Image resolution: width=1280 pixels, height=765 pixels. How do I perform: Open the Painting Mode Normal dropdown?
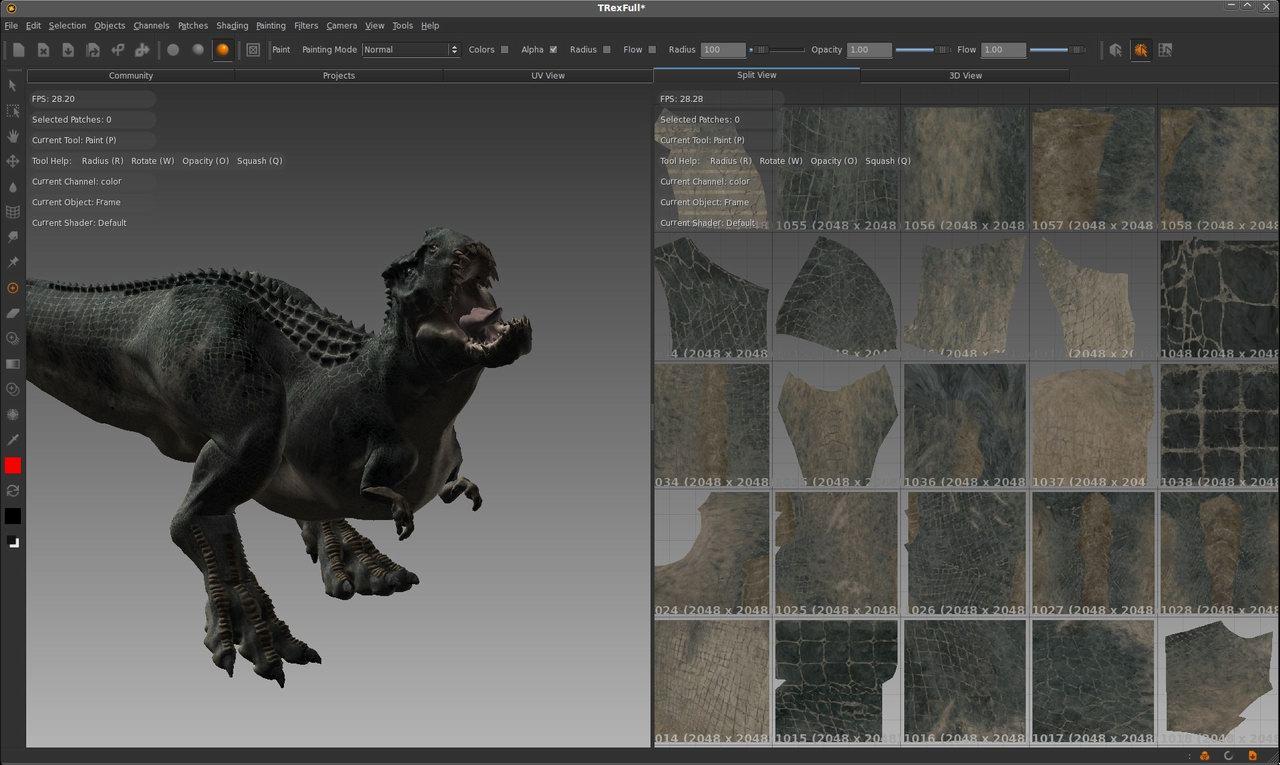pyautogui.click(x=411, y=49)
